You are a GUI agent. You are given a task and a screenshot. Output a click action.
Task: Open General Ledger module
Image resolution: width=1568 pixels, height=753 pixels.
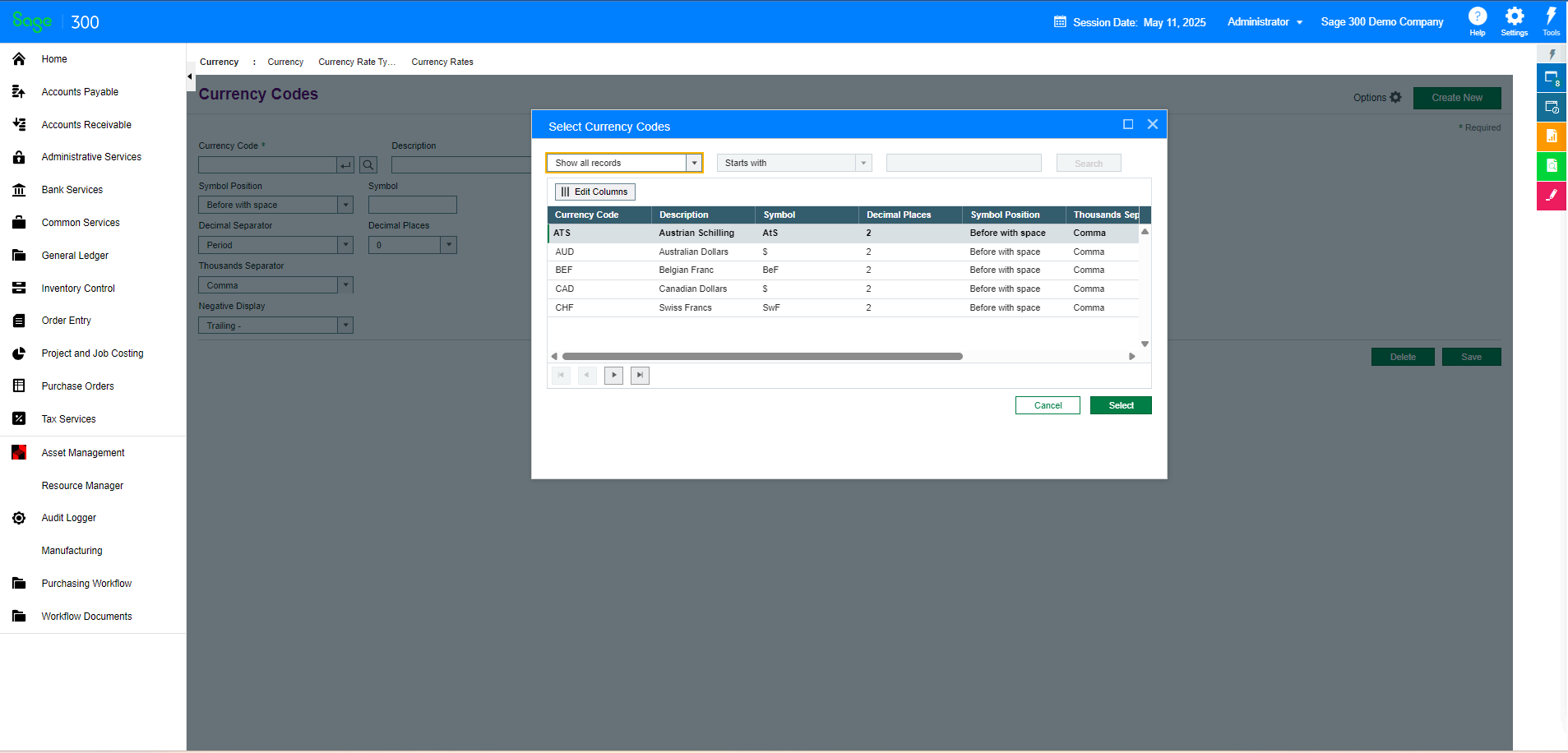[x=75, y=256]
